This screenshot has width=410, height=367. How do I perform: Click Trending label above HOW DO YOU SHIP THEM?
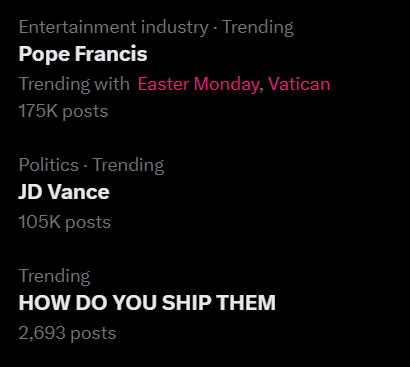54,276
